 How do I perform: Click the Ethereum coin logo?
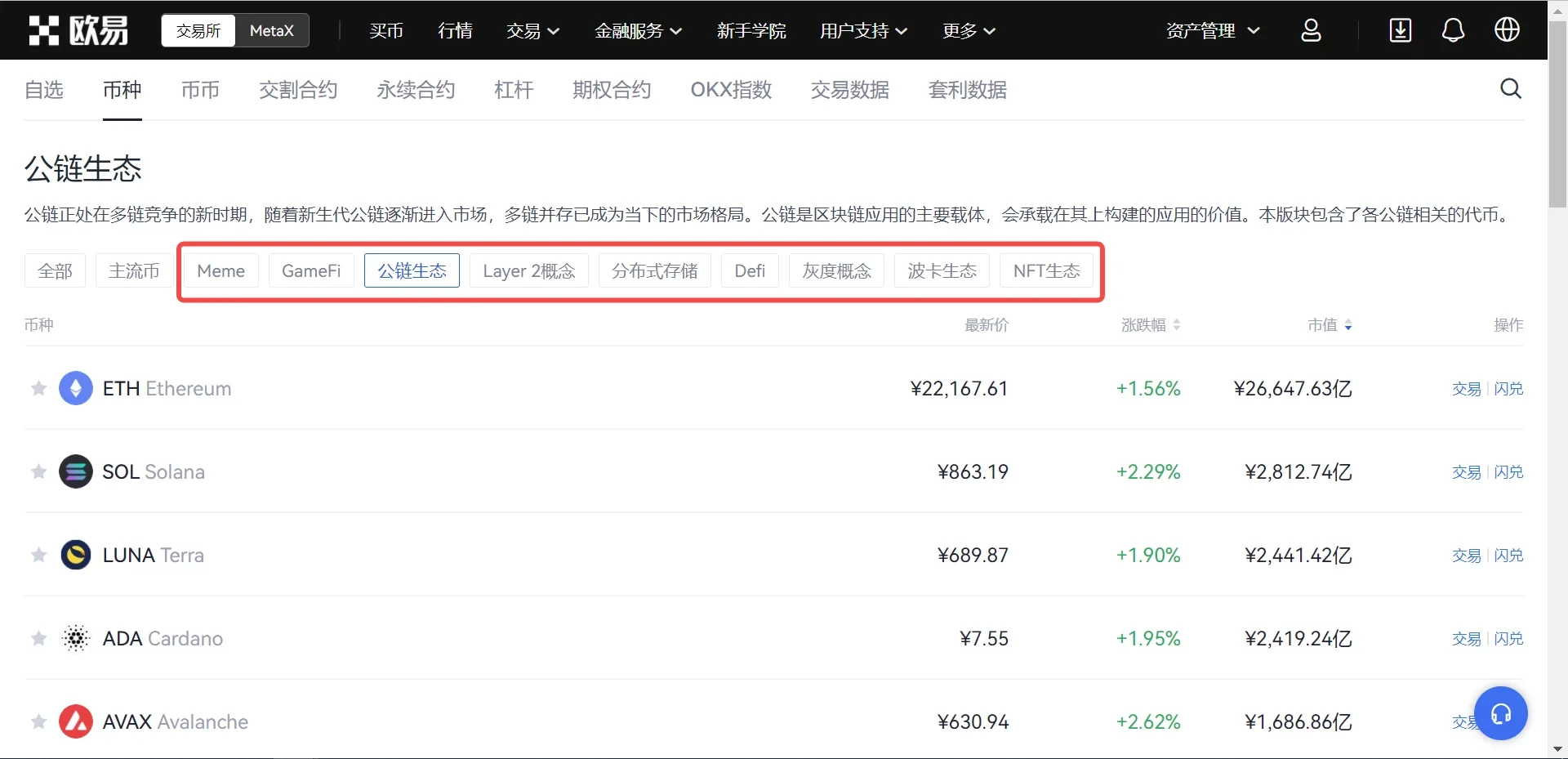(x=76, y=388)
